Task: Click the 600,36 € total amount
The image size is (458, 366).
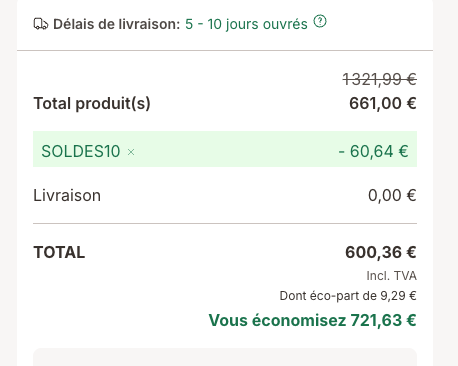Action: pyautogui.click(x=381, y=252)
